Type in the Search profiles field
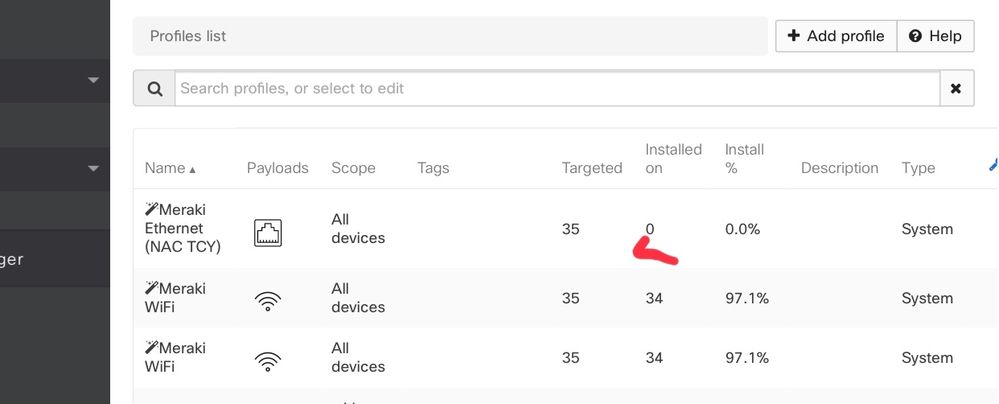The image size is (999, 404). 557,89
